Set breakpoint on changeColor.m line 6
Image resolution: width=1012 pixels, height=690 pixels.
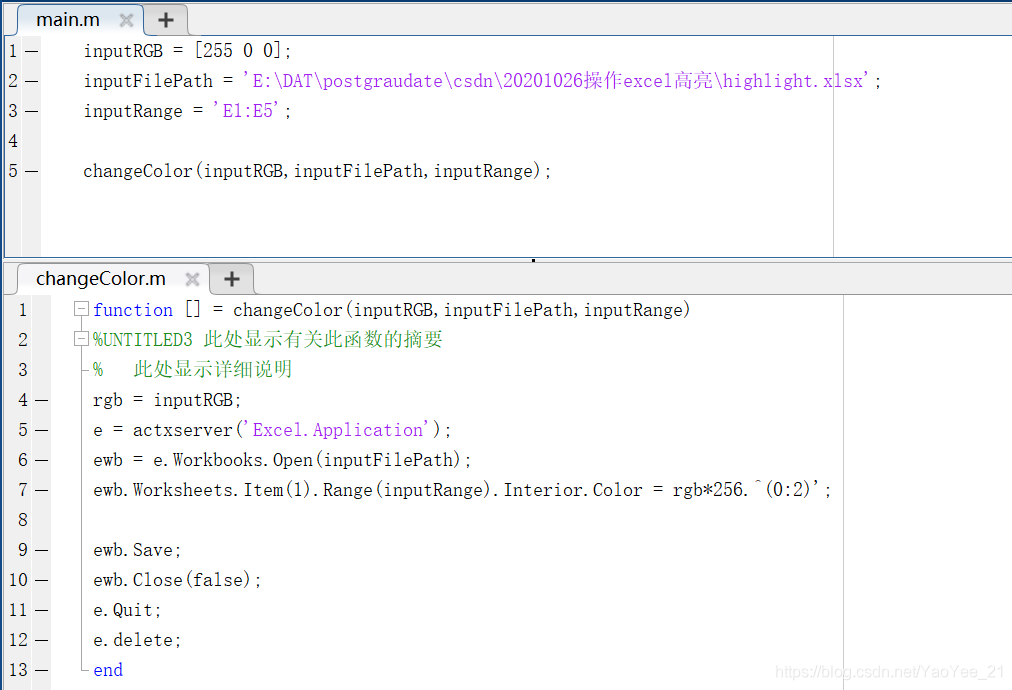42,460
